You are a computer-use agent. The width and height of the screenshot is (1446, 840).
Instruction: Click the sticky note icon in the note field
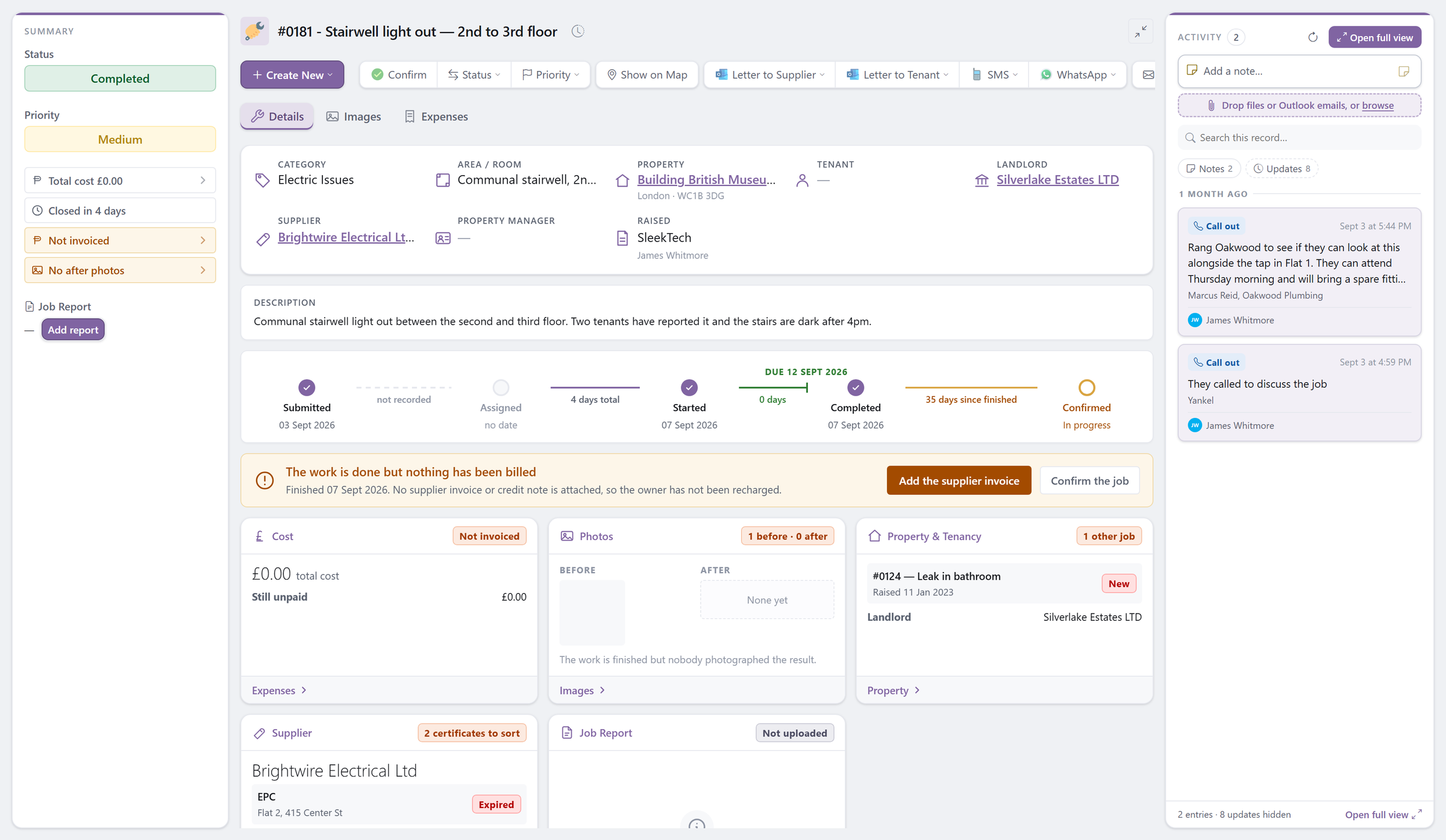pos(1404,71)
